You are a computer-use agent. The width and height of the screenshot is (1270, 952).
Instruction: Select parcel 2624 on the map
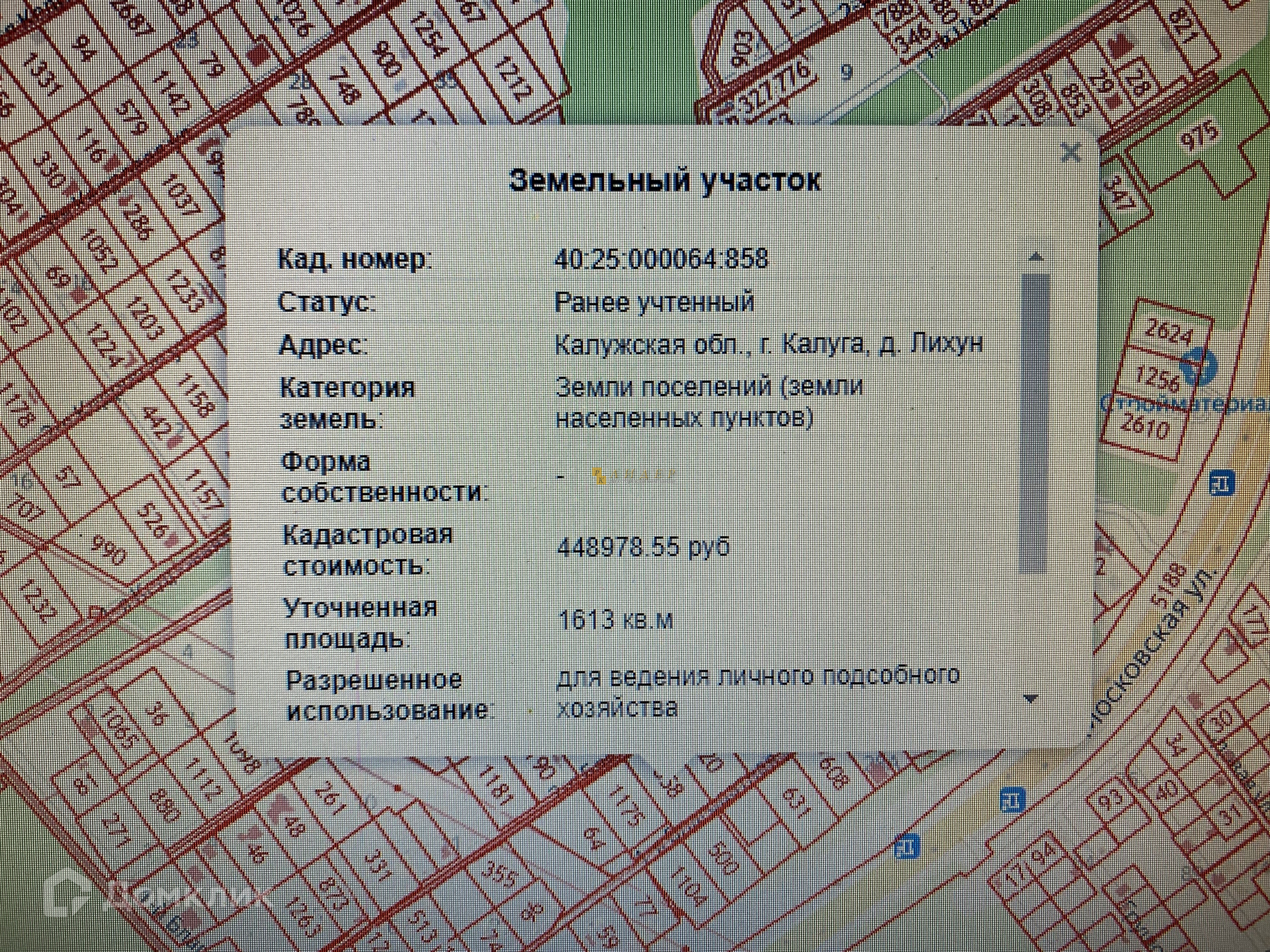[1168, 332]
